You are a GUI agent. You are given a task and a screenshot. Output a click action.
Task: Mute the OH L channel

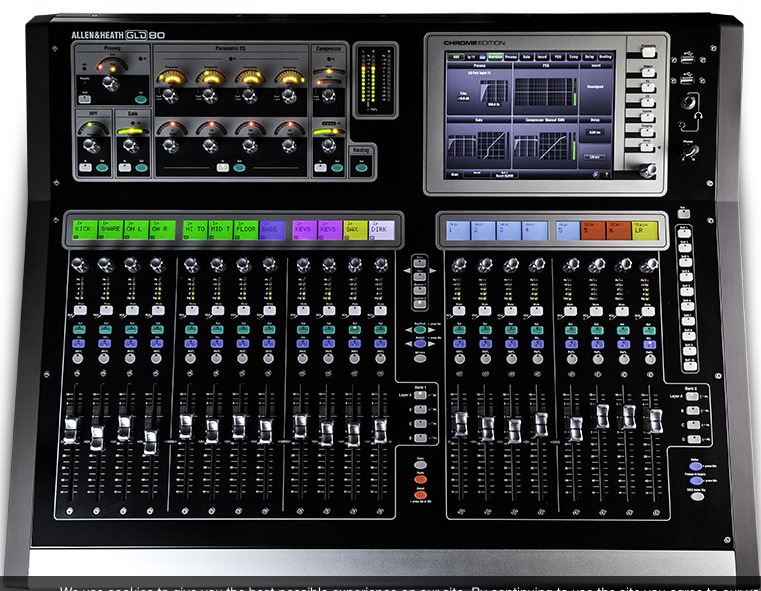coord(132,311)
